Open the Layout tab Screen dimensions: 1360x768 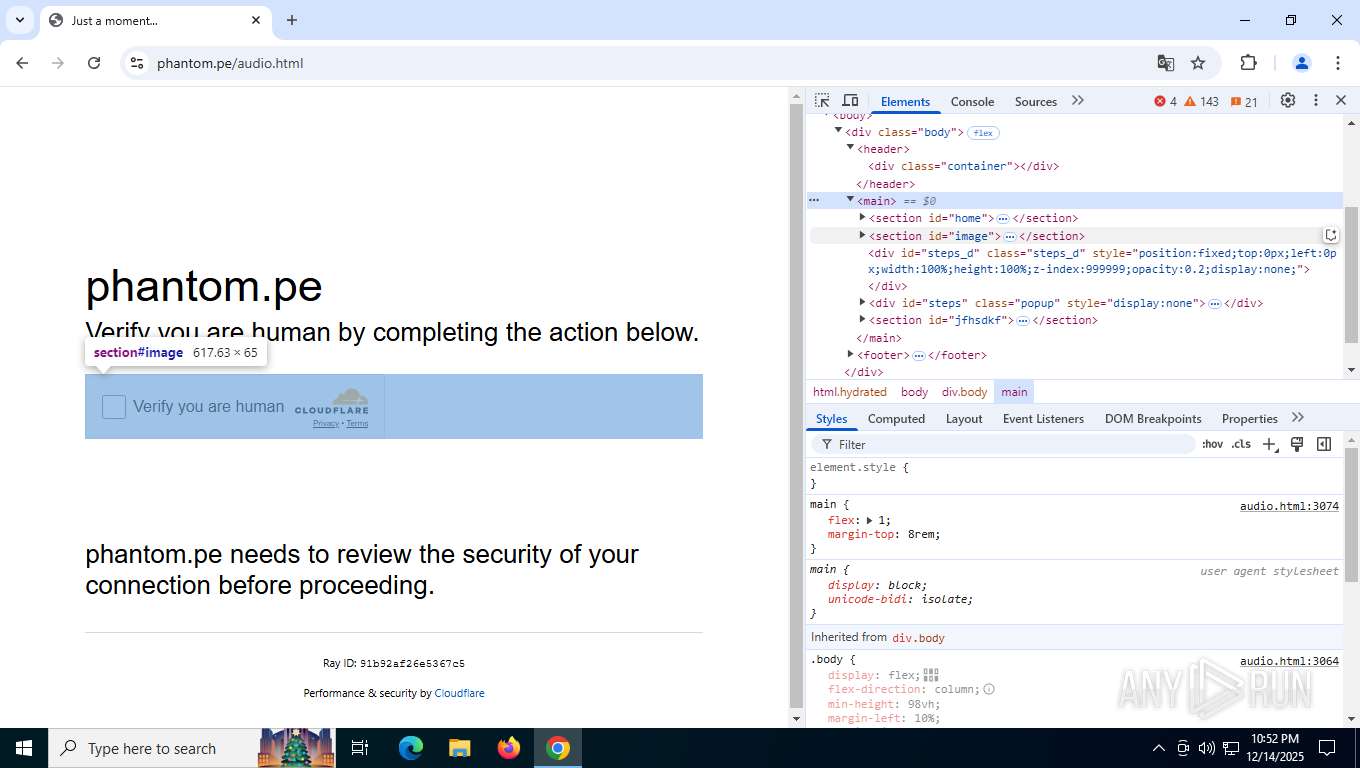click(x=964, y=419)
